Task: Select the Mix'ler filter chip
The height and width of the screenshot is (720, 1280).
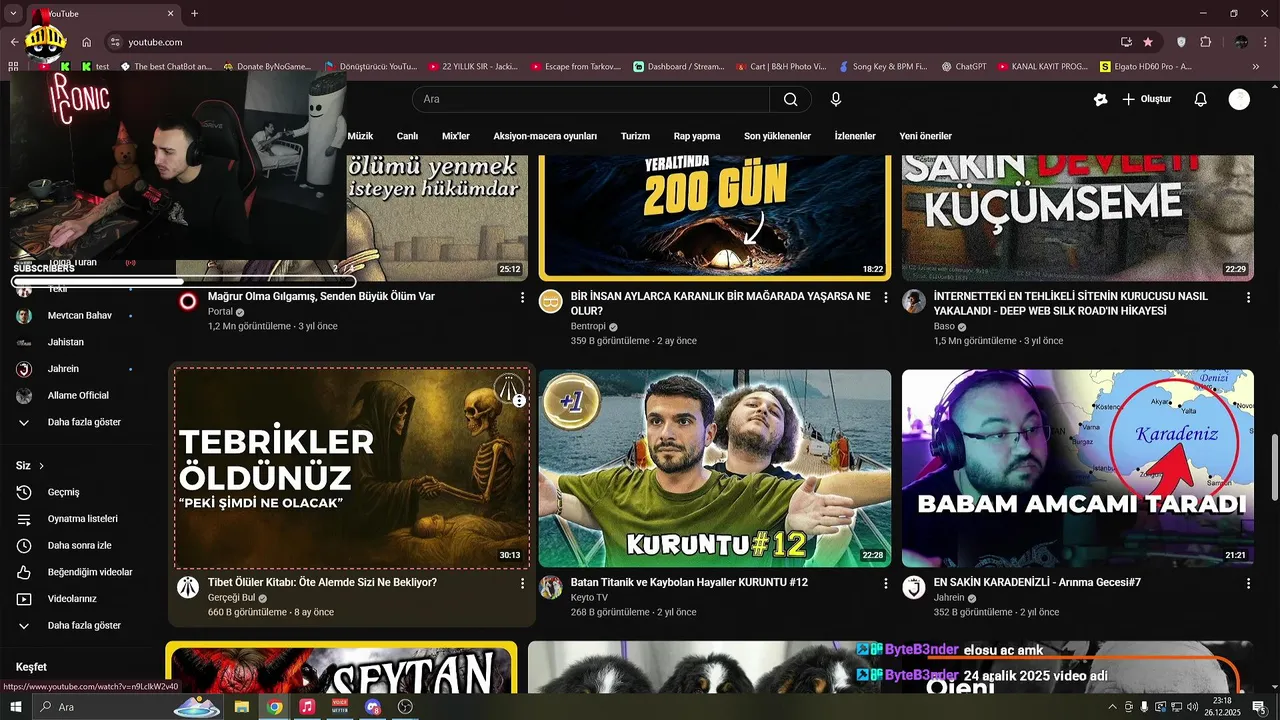Action: [x=456, y=136]
